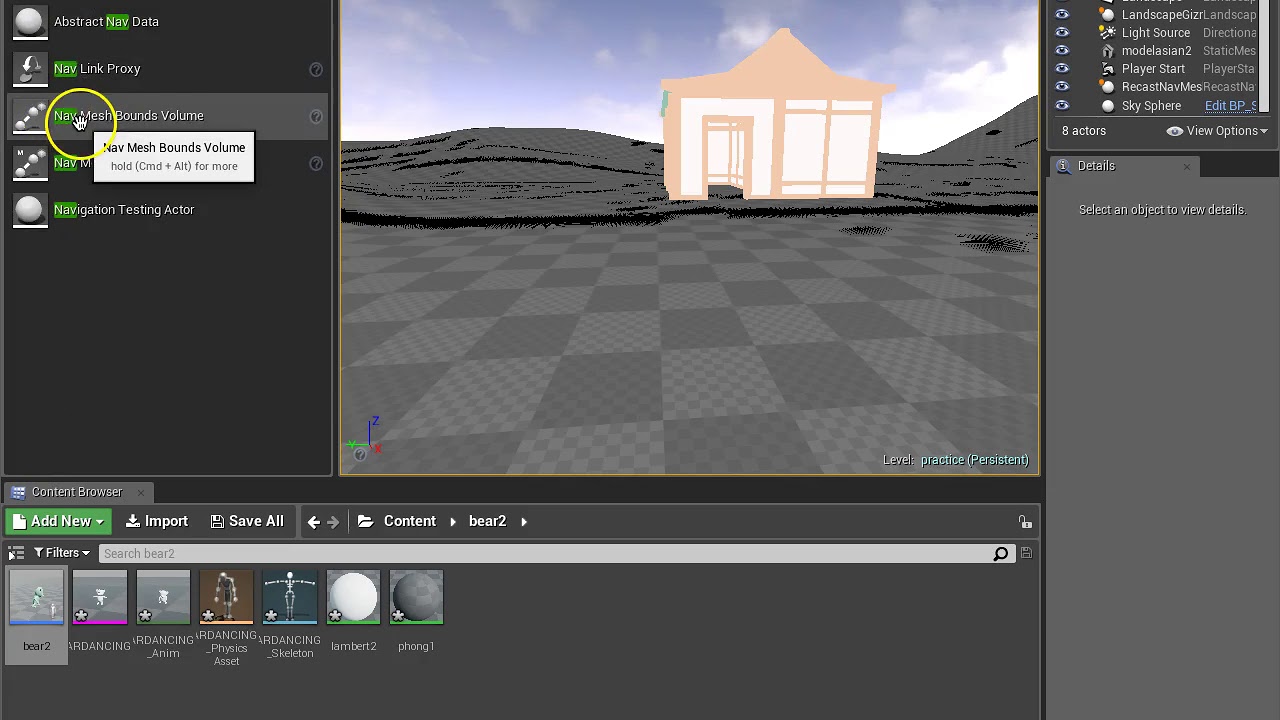Click the Import button
The width and height of the screenshot is (1280, 720).
coord(157,521)
